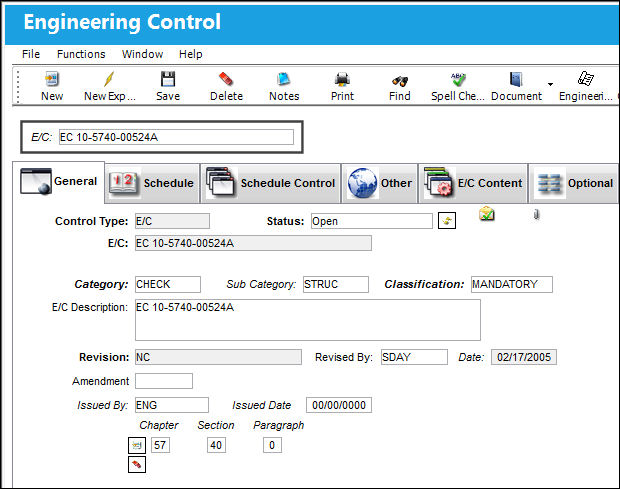Click the Chapter field showing 57

[160, 445]
